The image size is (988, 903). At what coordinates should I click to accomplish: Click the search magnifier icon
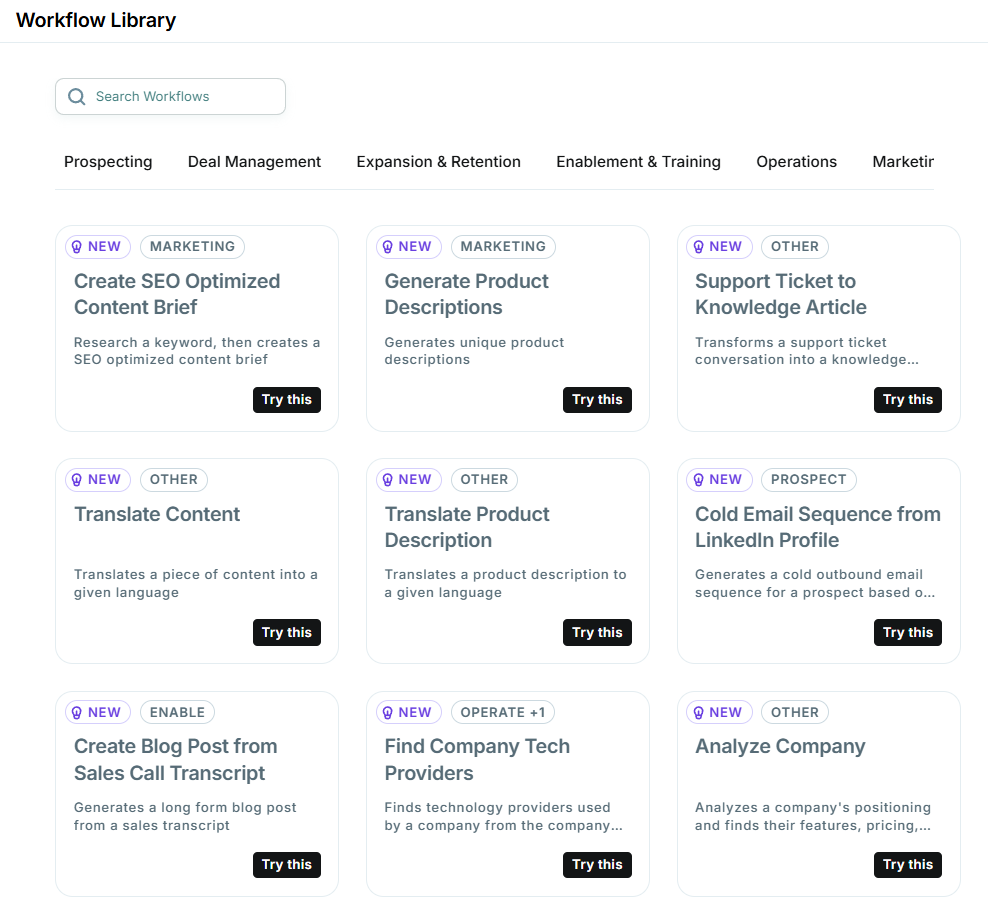(77, 96)
